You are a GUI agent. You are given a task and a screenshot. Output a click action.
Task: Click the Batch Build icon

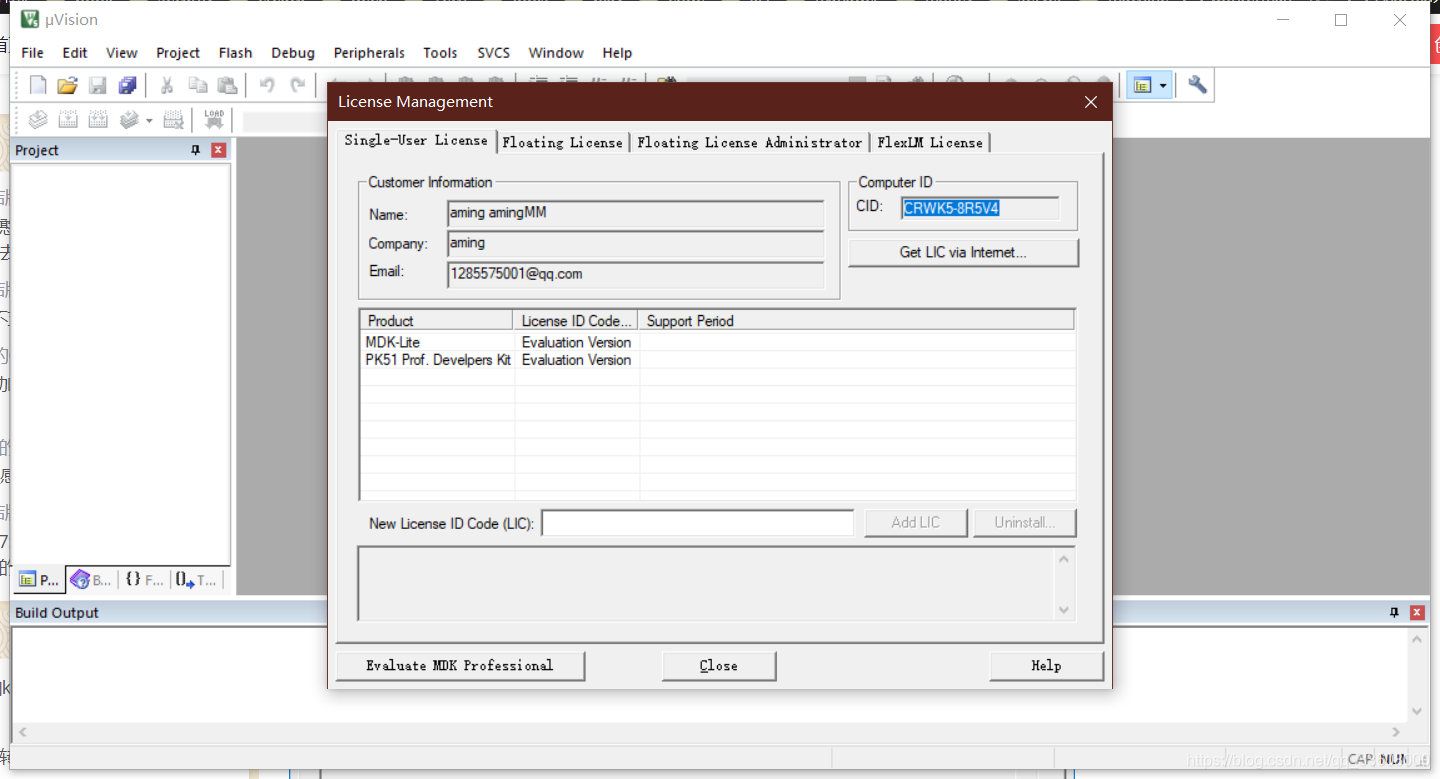129,120
